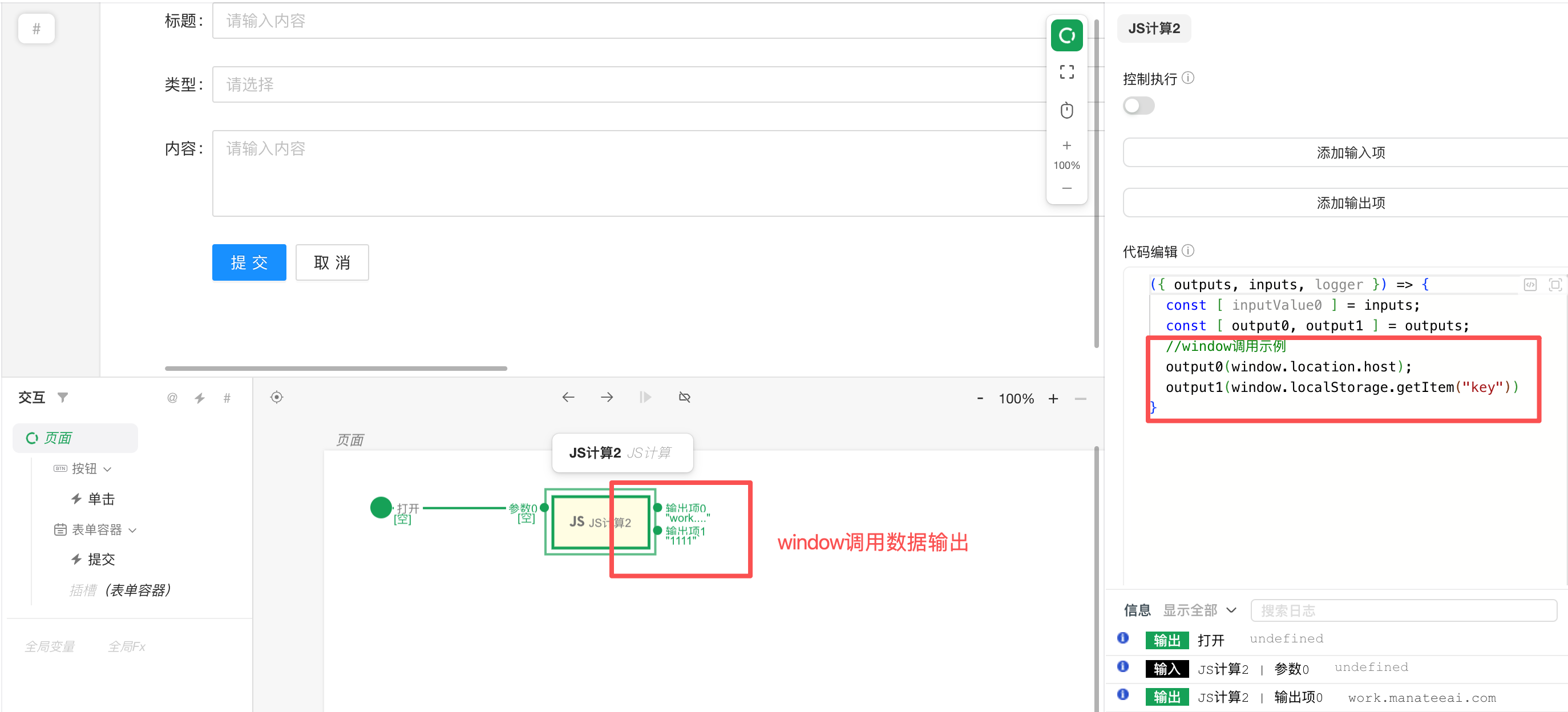Toggle the 控制执行 switch
The height and width of the screenshot is (712, 1568).
click(x=1138, y=106)
